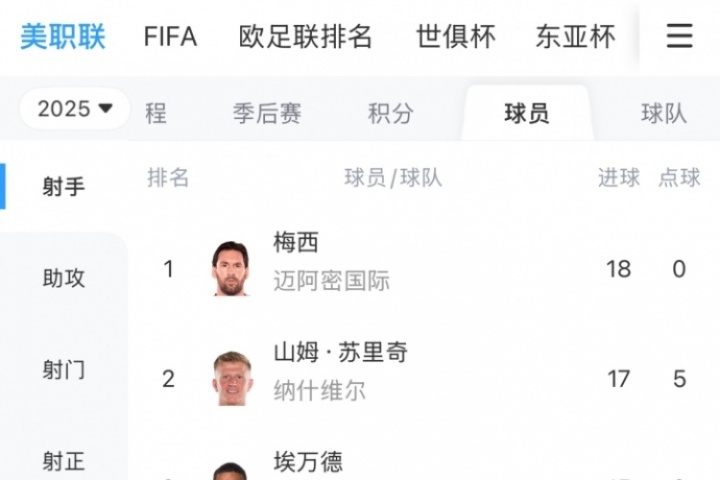Open the 欧足联排名 tab

tap(306, 37)
